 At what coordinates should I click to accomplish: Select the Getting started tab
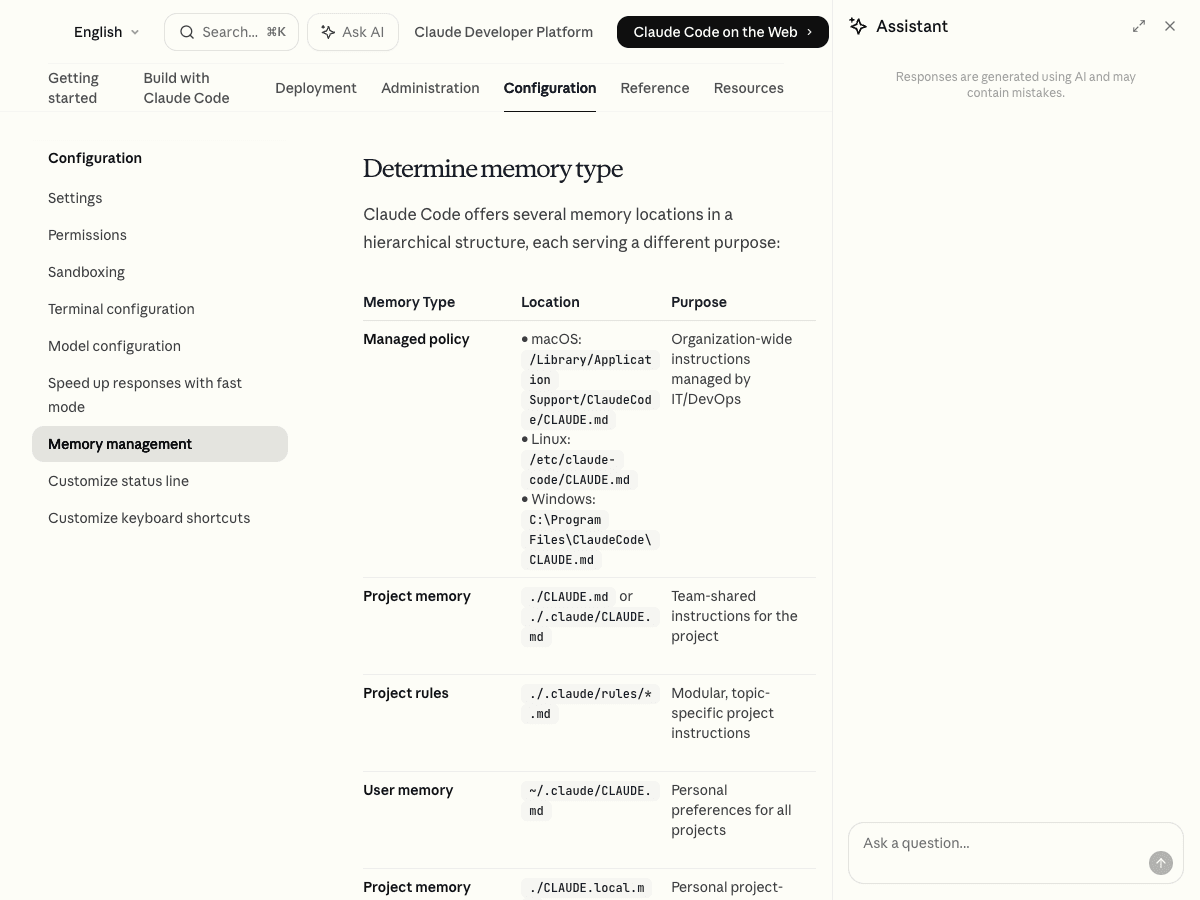tap(73, 88)
